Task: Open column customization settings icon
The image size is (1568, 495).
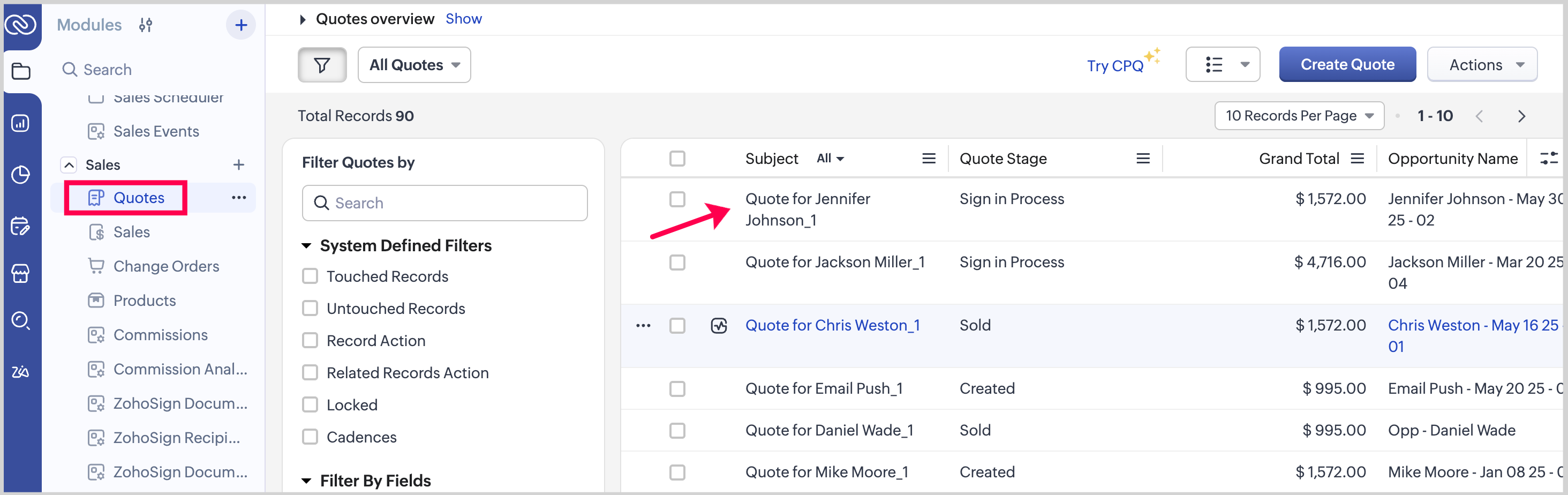Action: tap(1548, 159)
